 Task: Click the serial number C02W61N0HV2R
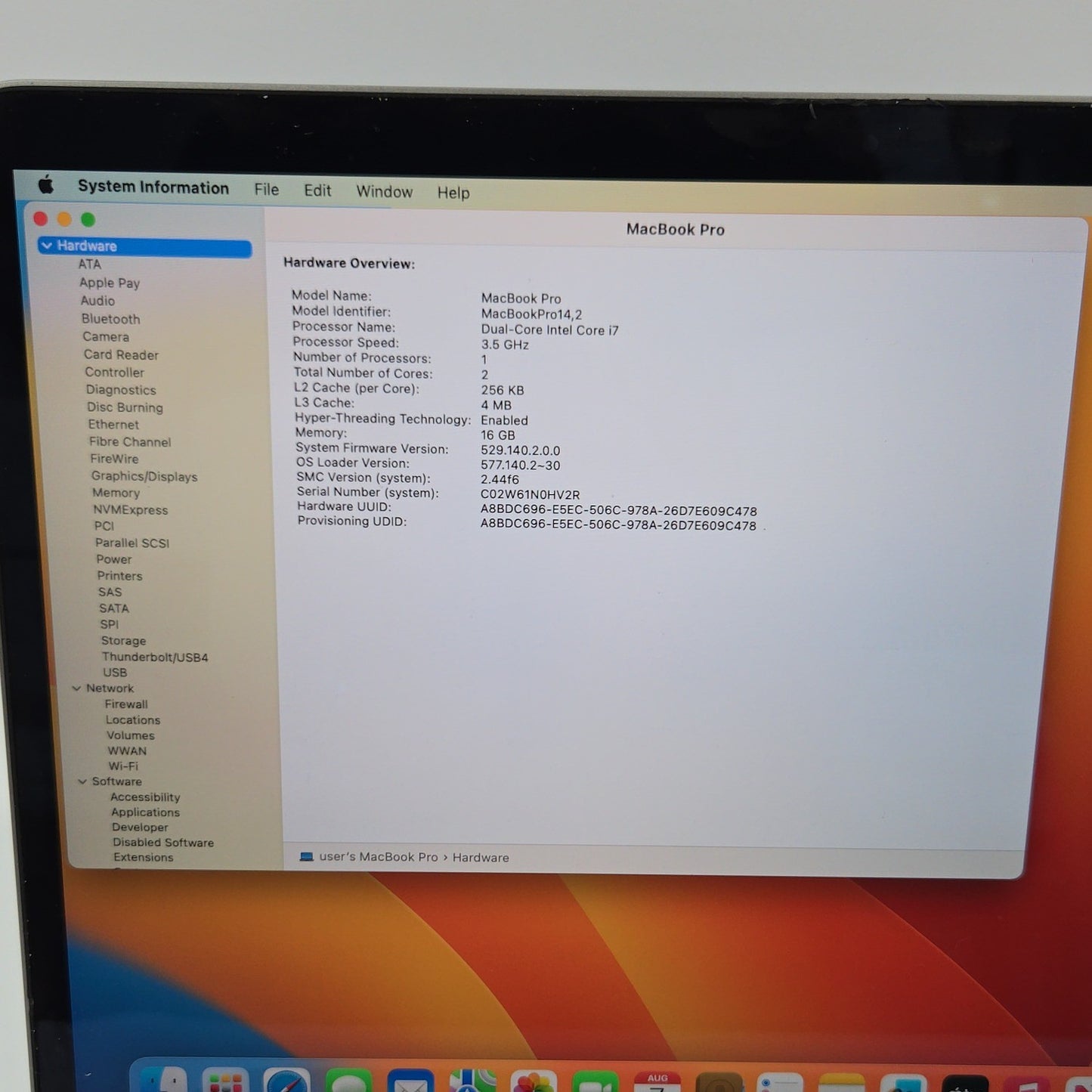(531, 495)
